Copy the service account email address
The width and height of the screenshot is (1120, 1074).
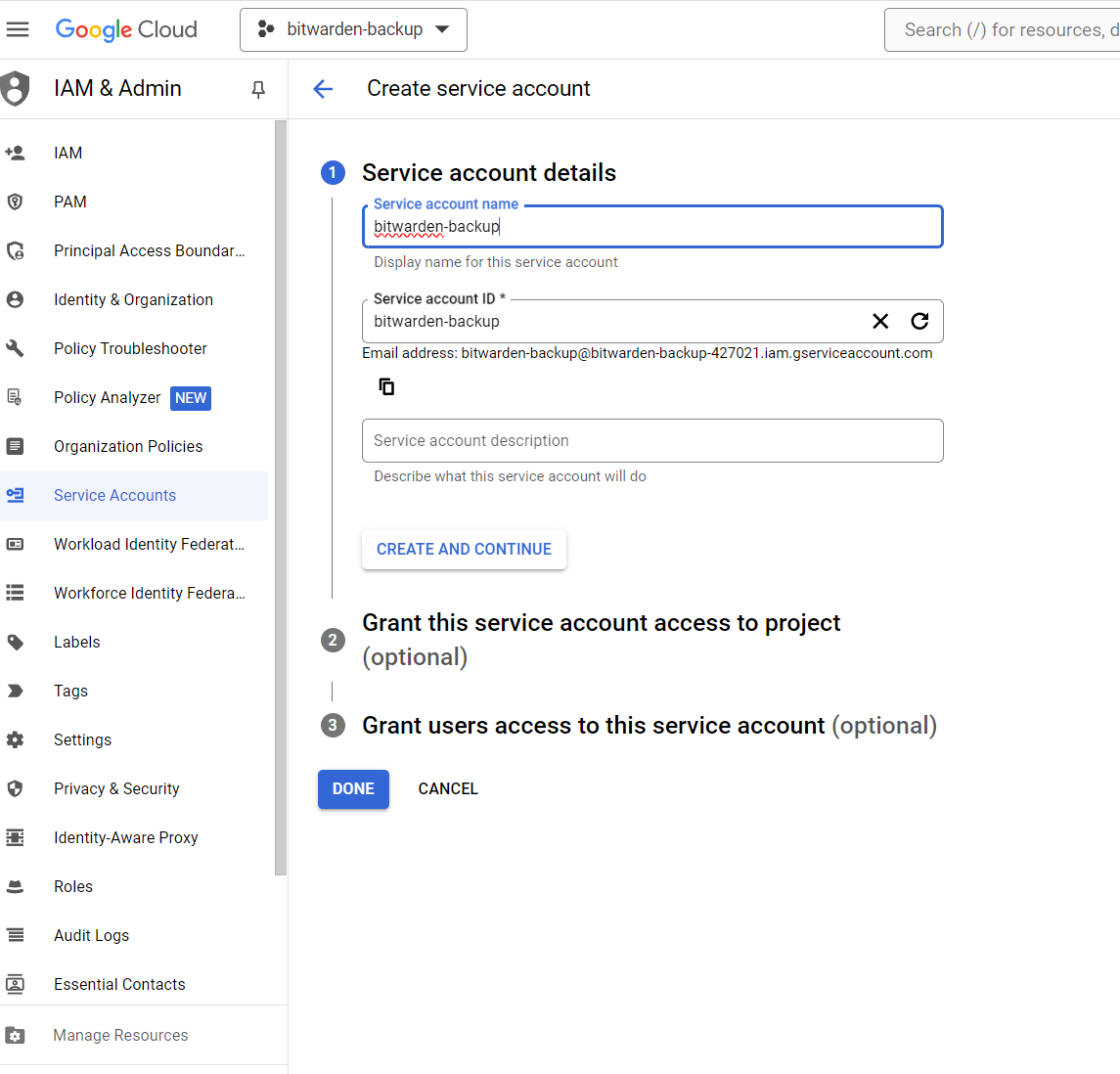coord(386,387)
